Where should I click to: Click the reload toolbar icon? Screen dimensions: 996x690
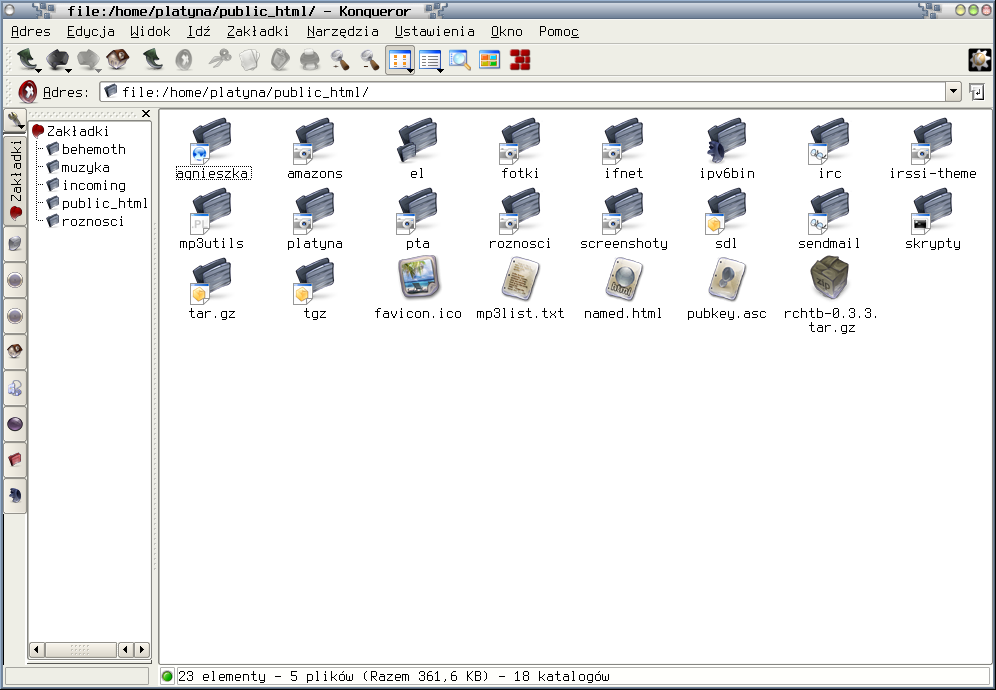click(152, 60)
